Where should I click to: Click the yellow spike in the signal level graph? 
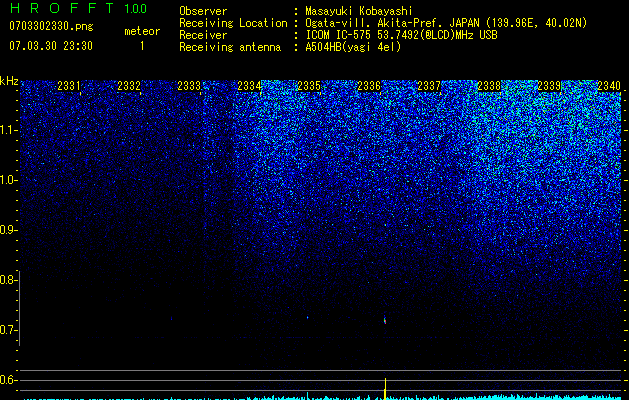pyautogui.click(x=386, y=388)
